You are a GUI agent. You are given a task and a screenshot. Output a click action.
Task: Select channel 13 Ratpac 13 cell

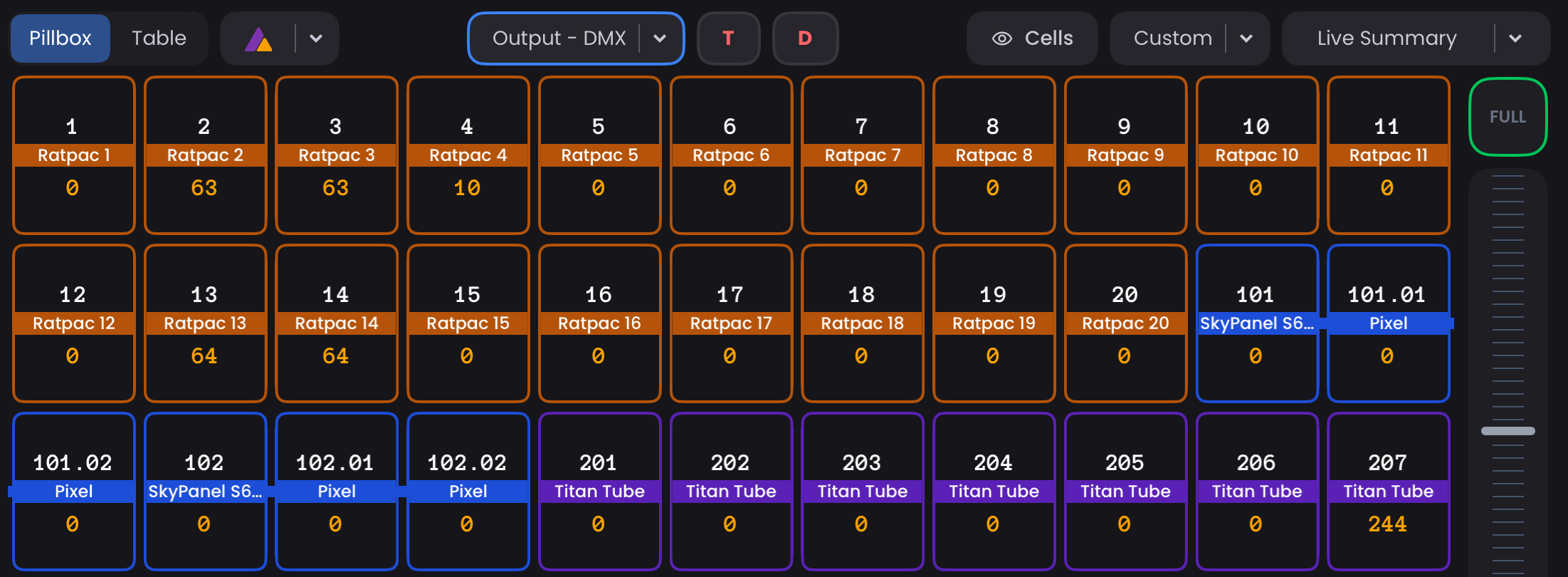point(205,323)
